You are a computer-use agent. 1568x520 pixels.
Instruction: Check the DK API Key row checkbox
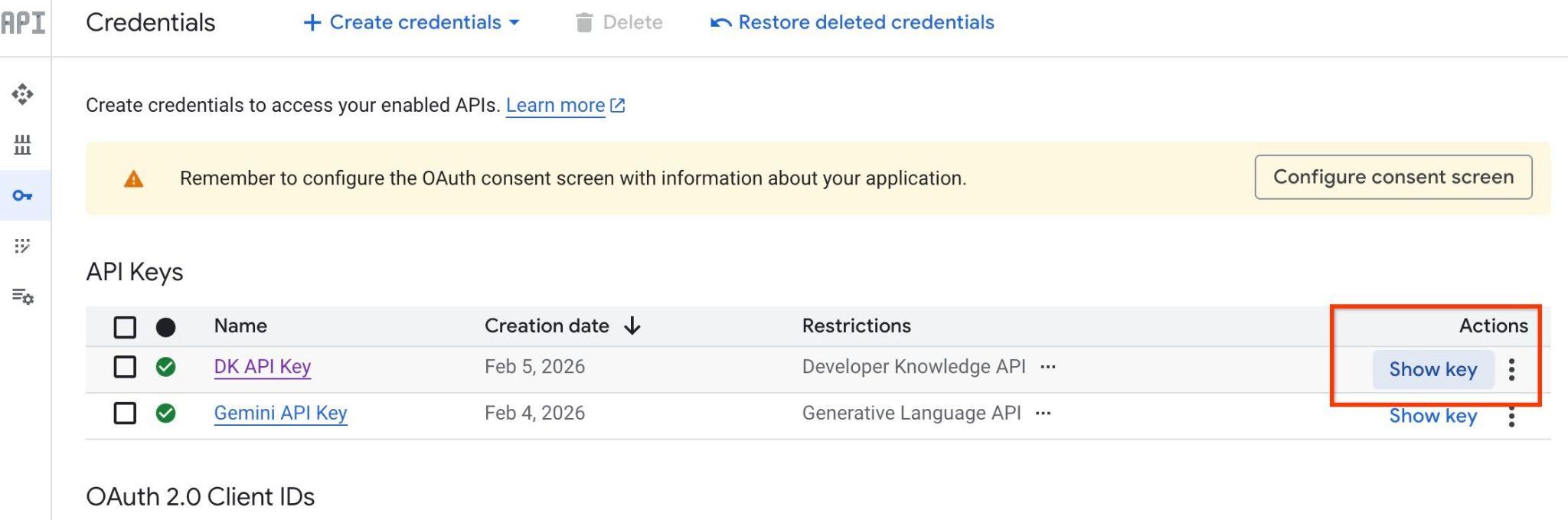coord(125,367)
